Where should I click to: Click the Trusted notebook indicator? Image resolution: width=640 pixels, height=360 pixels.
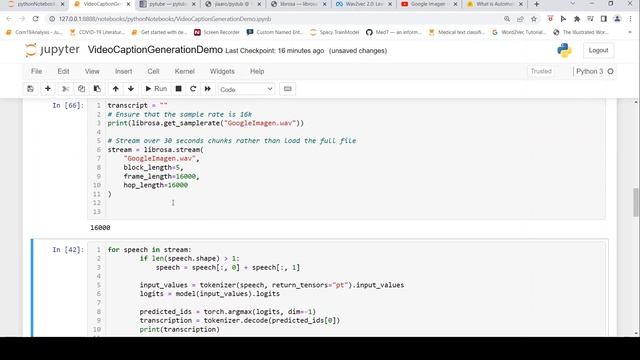point(541,71)
